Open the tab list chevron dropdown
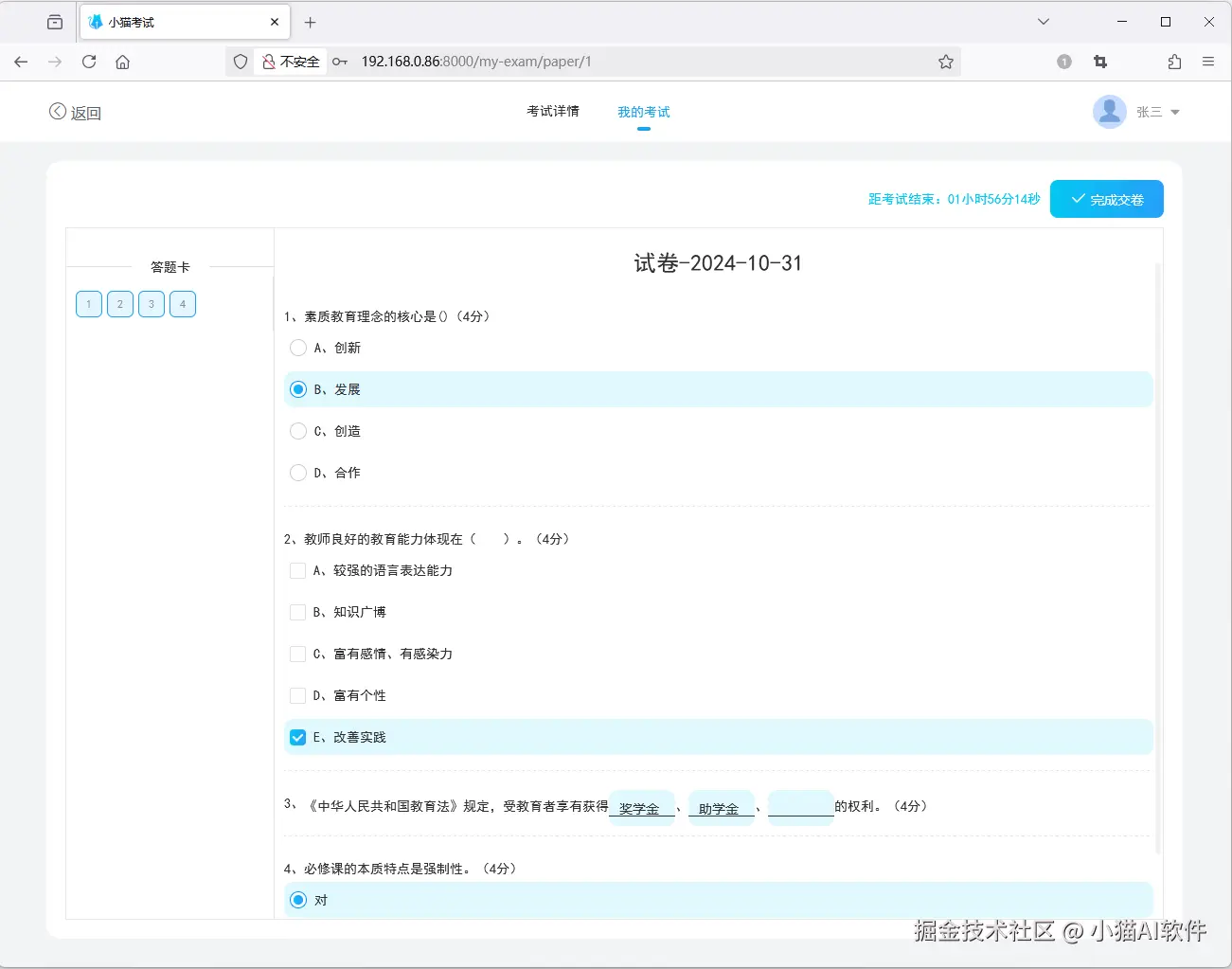 1043,21
